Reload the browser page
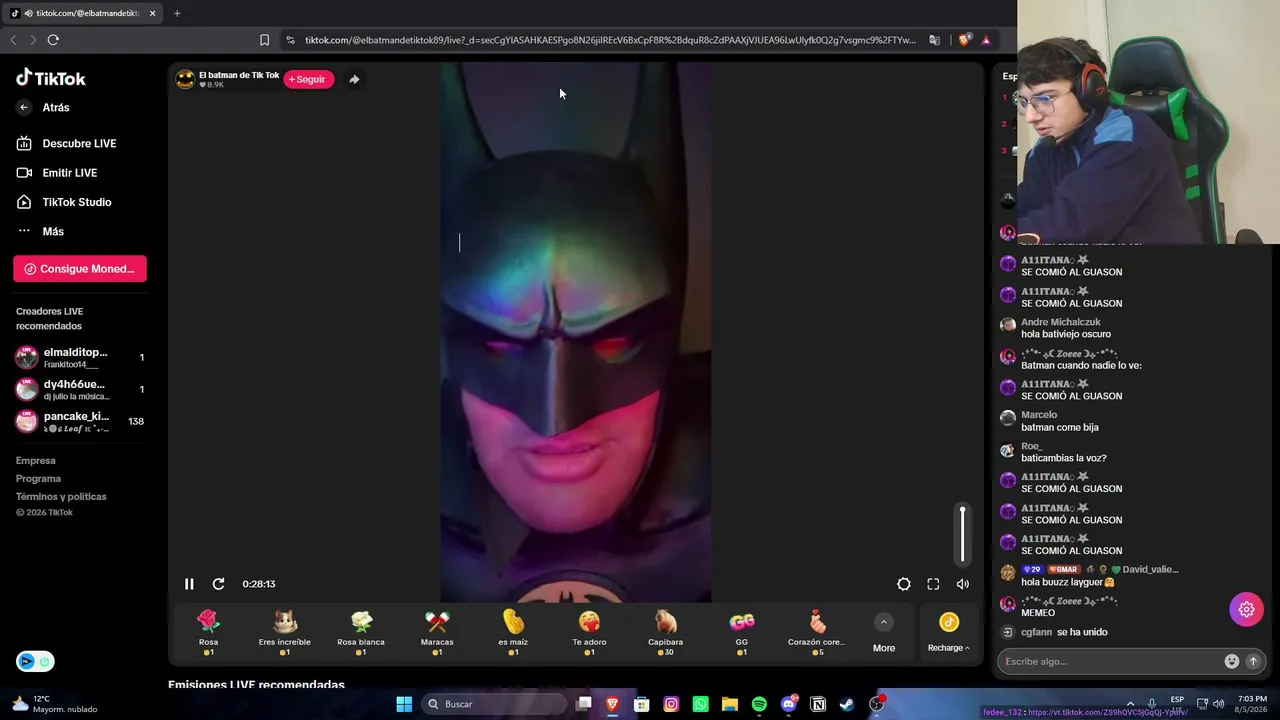Image resolution: width=1280 pixels, height=720 pixels. [x=53, y=40]
